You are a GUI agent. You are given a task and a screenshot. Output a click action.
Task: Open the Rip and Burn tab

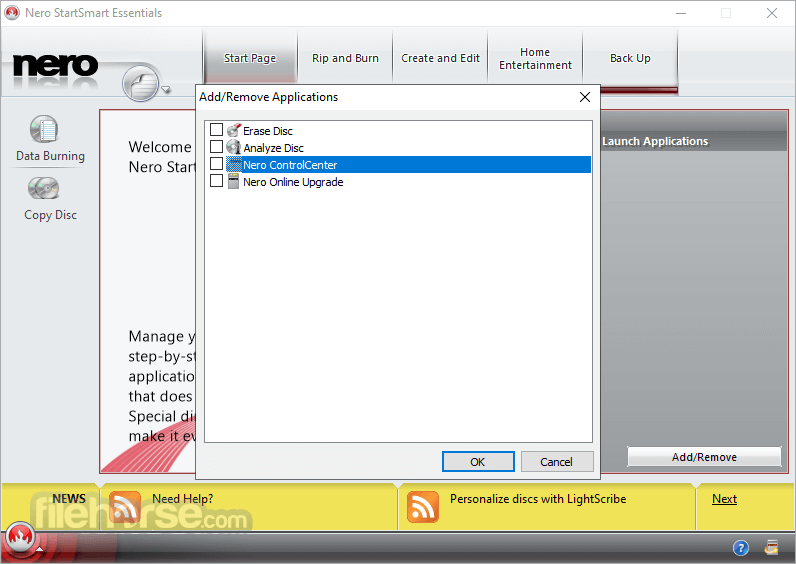[345, 58]
